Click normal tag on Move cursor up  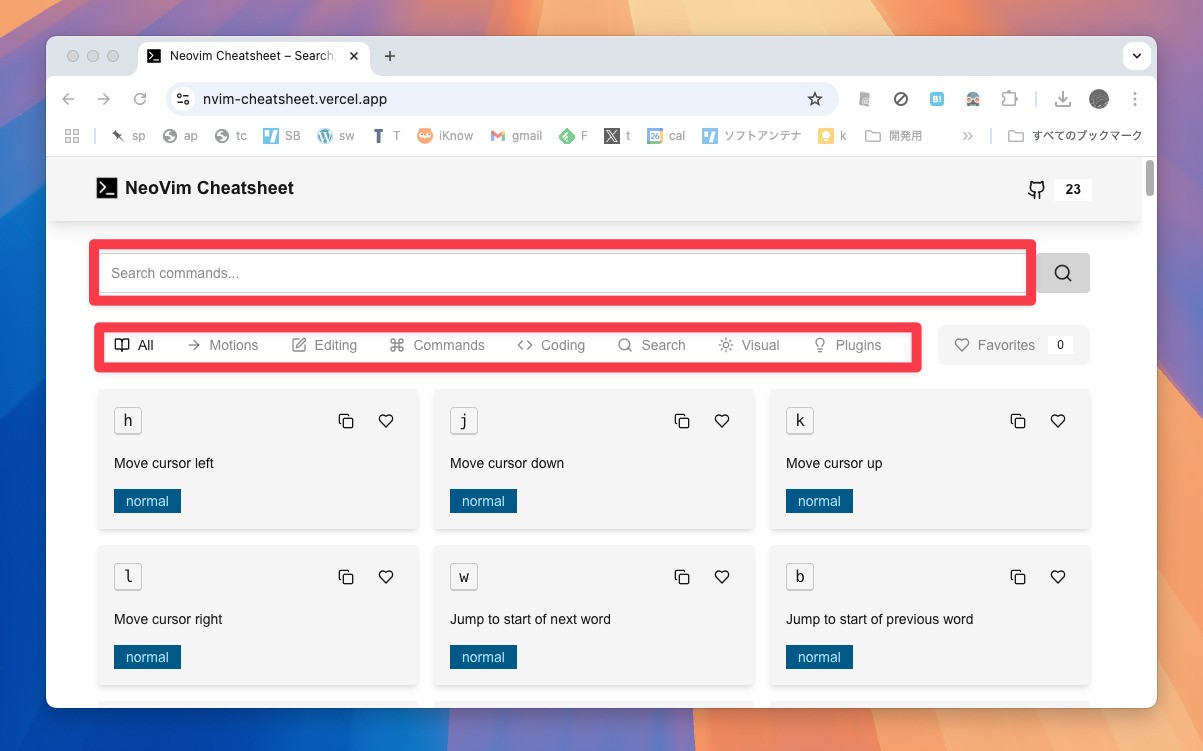click(819, 501)
